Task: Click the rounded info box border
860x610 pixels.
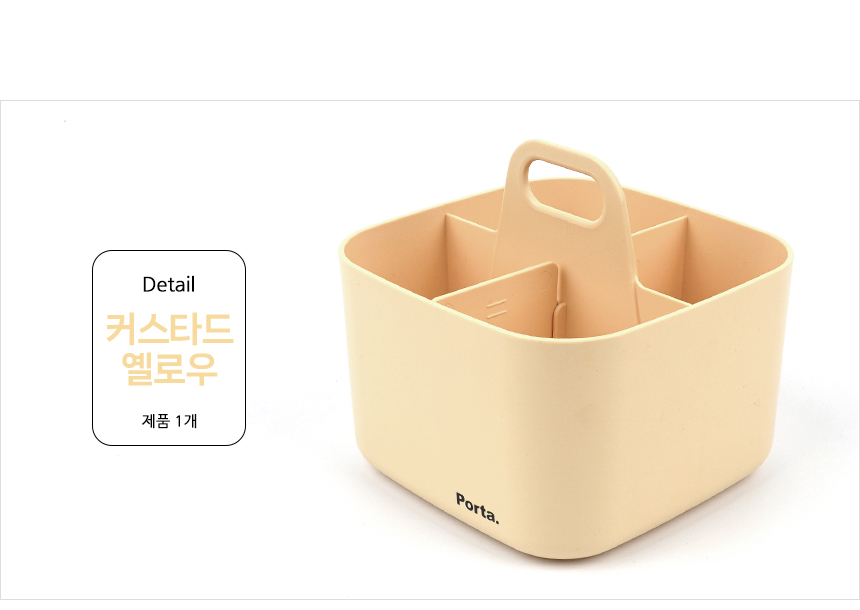Action: click(93, 348)
